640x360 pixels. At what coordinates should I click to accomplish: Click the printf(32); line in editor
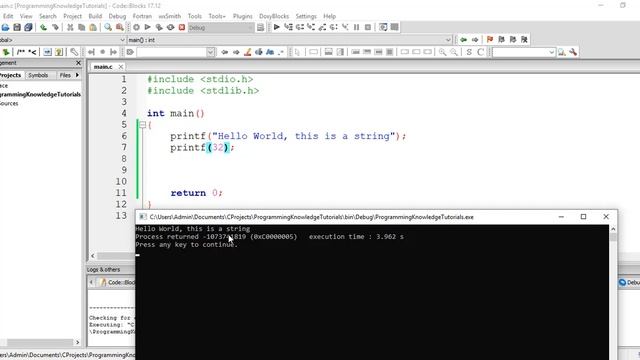pyautogui.click(x=202, y=147)
